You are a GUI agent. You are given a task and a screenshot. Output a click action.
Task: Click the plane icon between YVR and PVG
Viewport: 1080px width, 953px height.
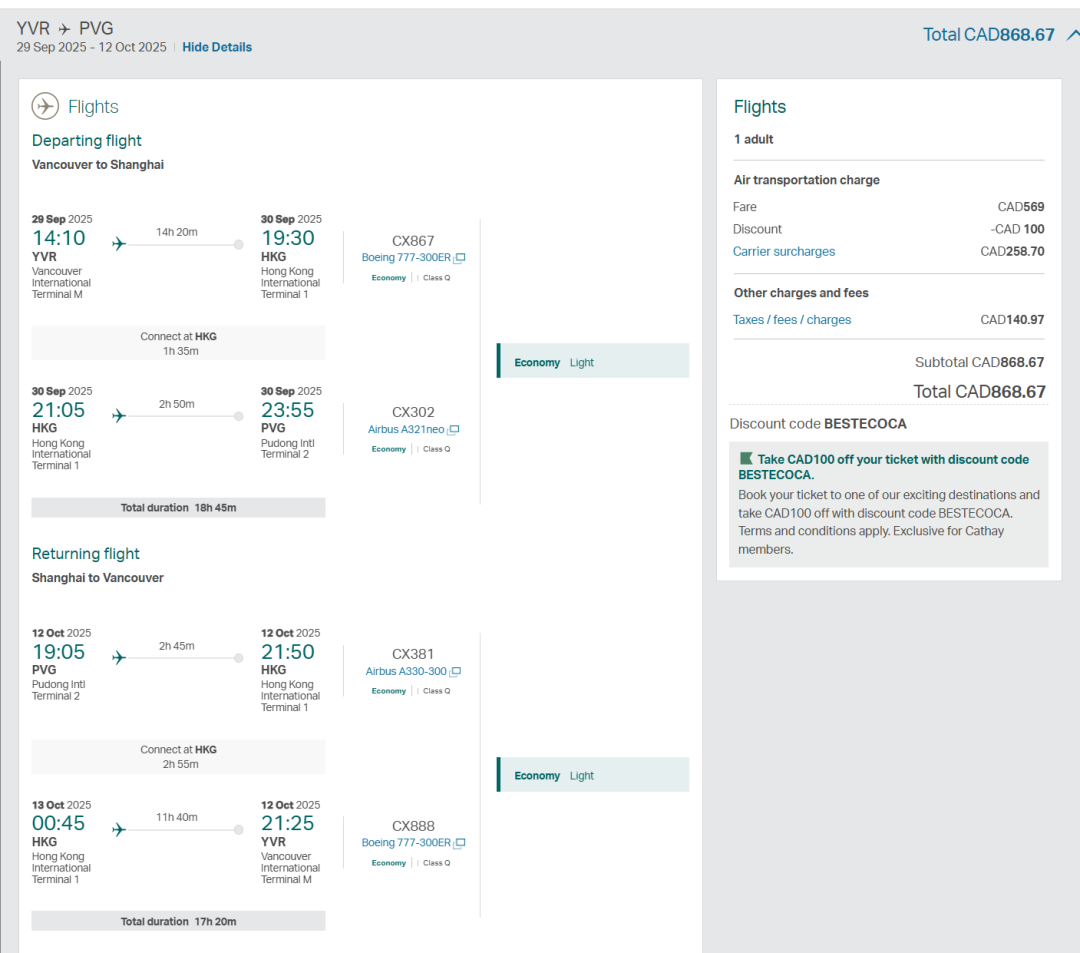tap(65, 29)
